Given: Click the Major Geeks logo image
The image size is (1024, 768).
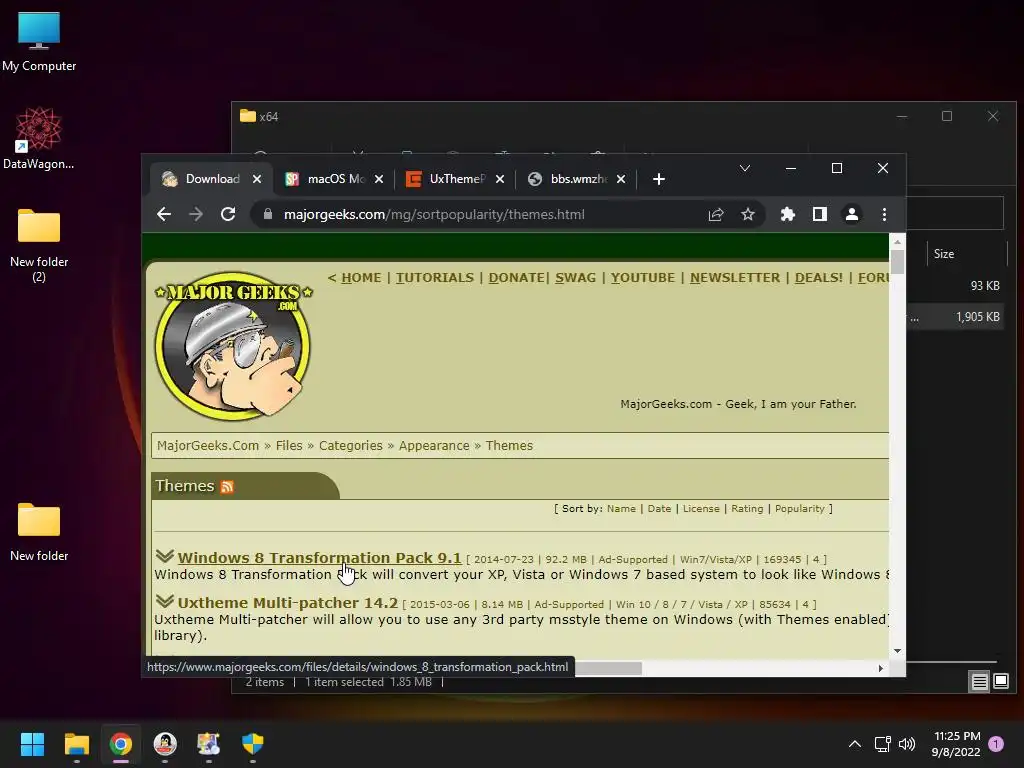Looking at the screenshot, I should pyautogui.click(x=233, y=345).
